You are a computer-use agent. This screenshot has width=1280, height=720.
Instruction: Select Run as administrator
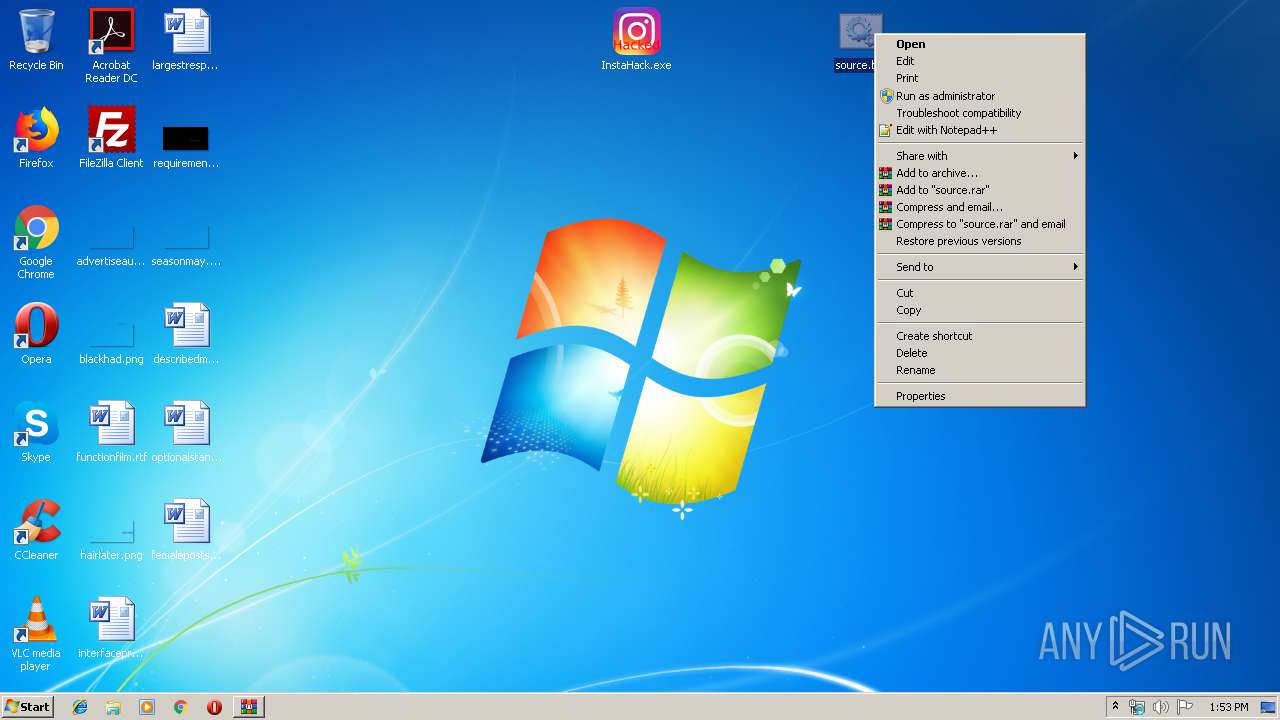pos(980,96)
